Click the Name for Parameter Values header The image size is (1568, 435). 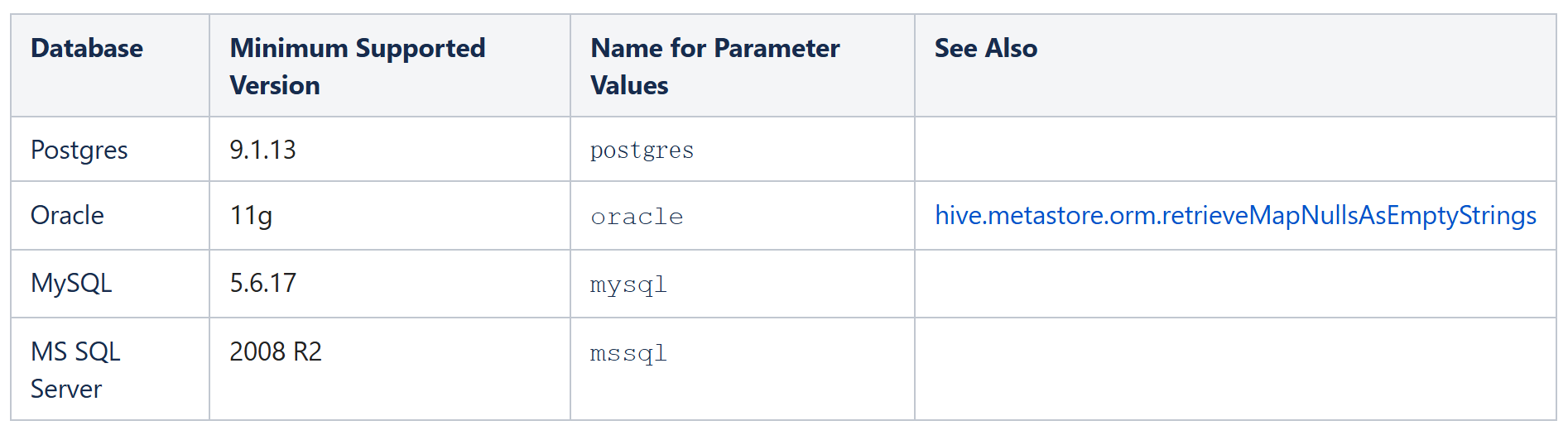[x=714, y=66]
